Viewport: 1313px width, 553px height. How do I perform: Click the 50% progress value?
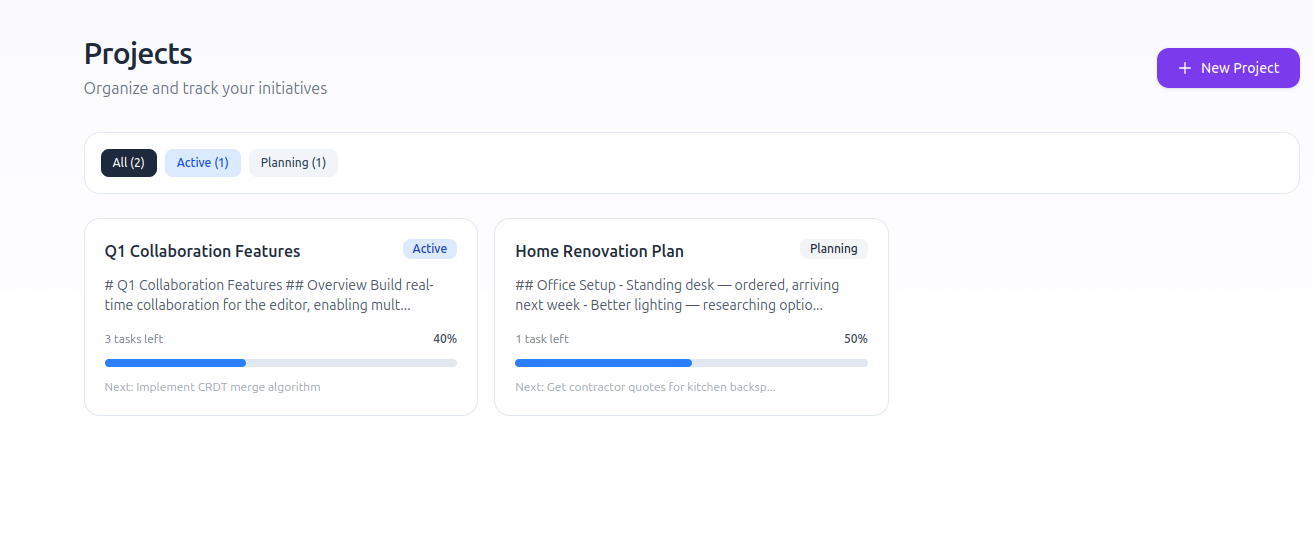pyautogui.click(x=856, y=339)
